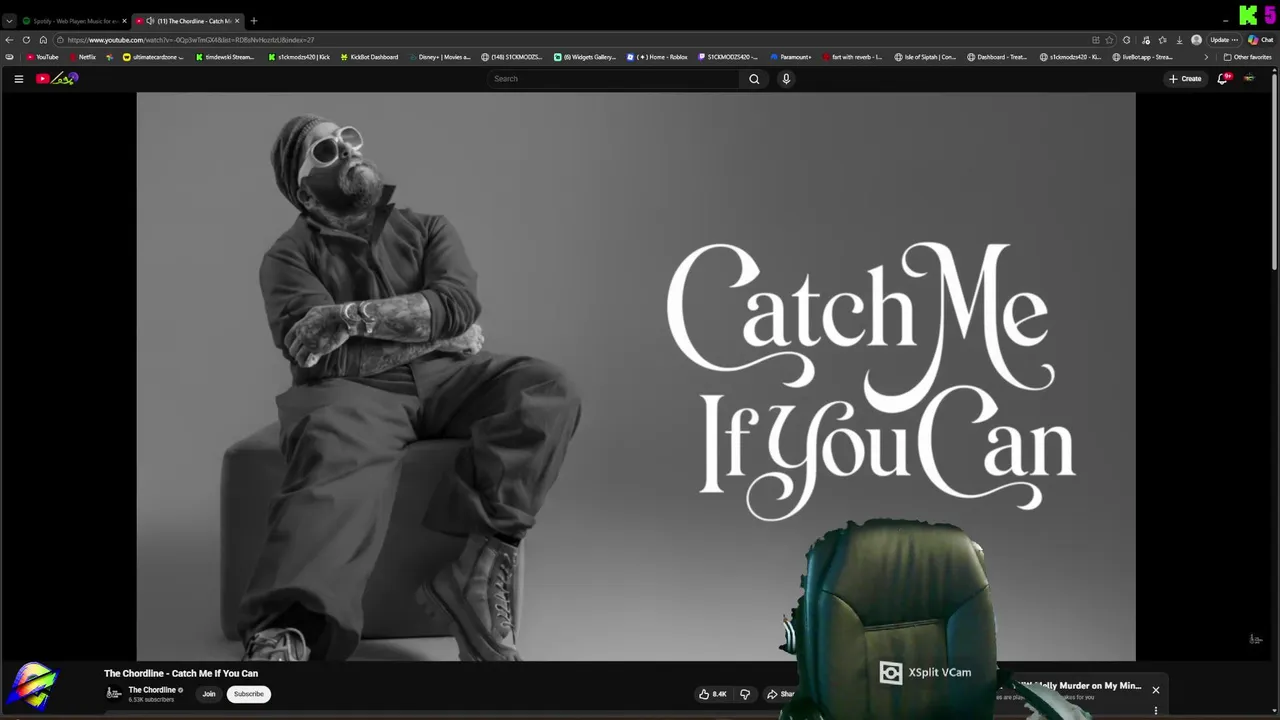Click the music note media control icon

[x=1145, y=40]
